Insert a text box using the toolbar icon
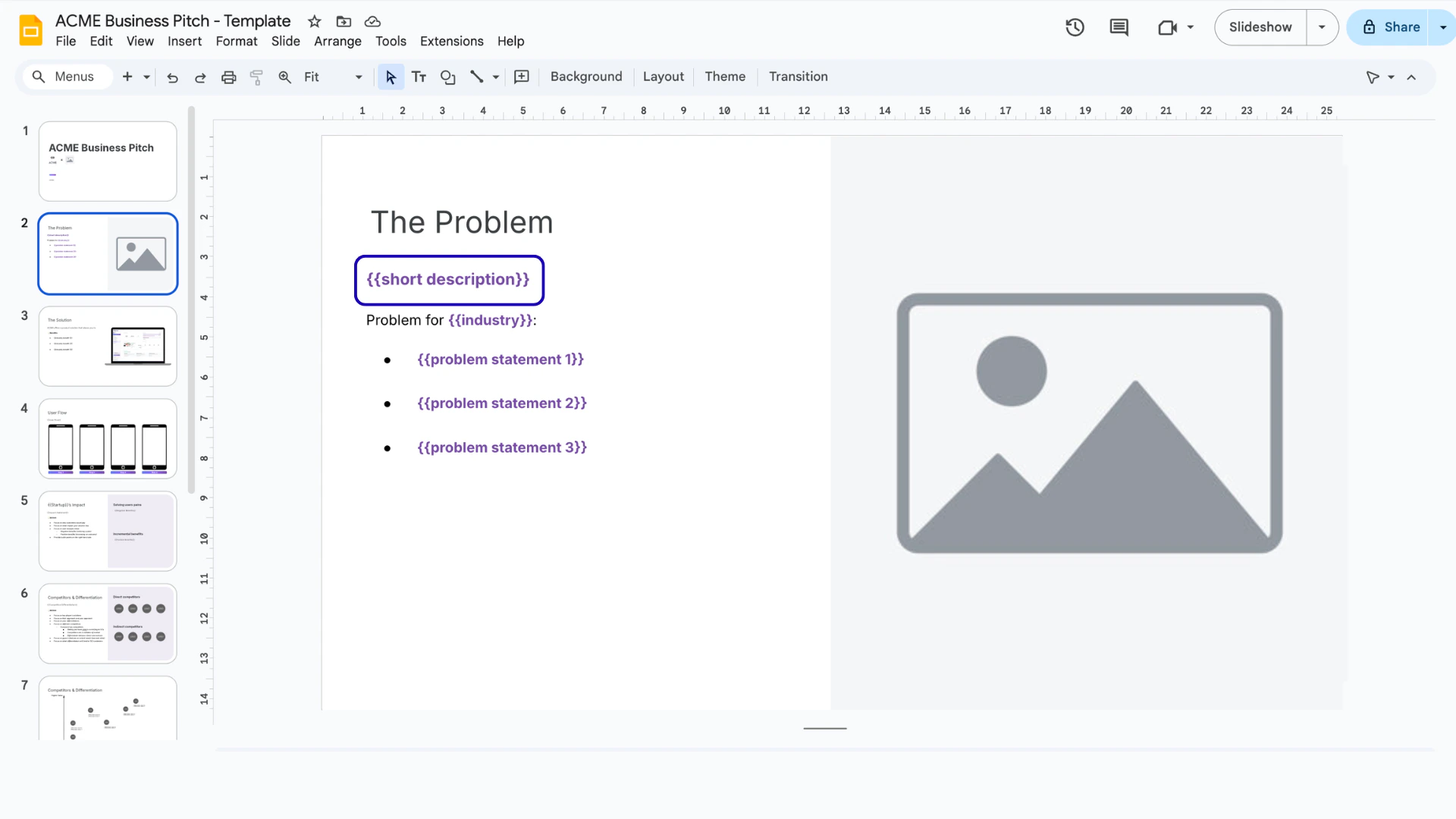This screenshot has width=1456, height=819. (x=419, y=77)
